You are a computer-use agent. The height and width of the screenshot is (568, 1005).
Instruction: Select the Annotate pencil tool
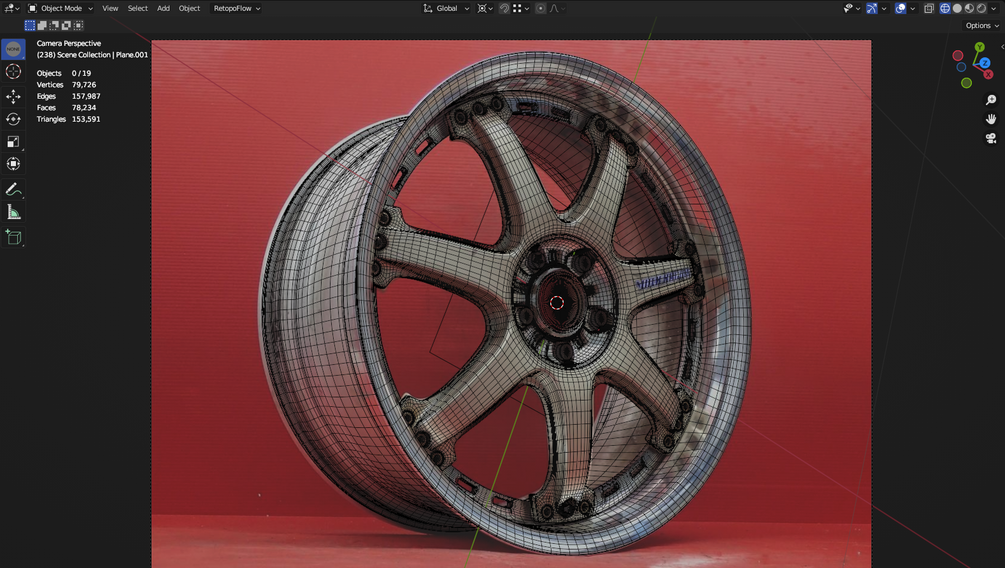click(x=13, y=189)
